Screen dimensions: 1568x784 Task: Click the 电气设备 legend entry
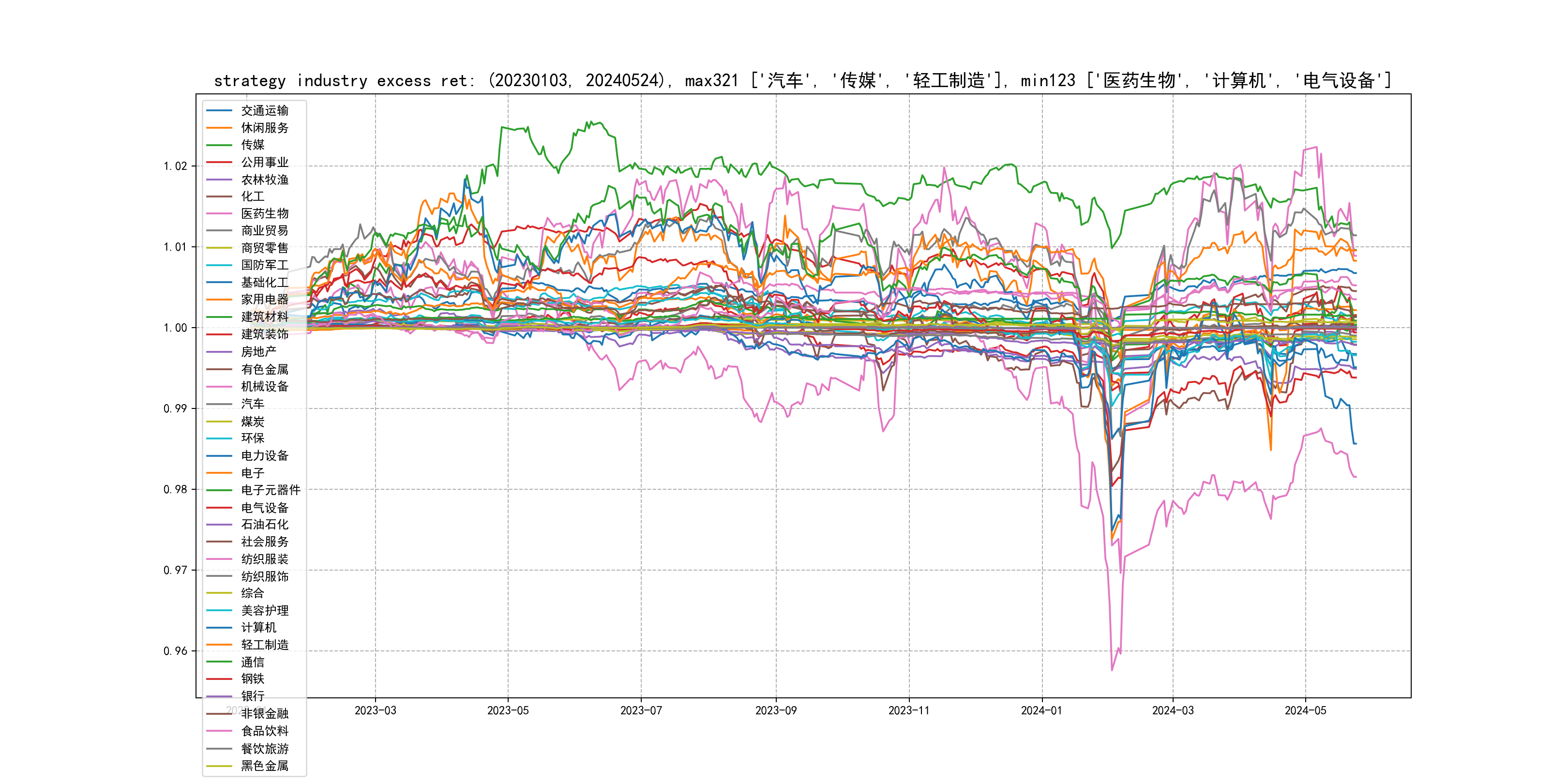(x=264, y=508)
